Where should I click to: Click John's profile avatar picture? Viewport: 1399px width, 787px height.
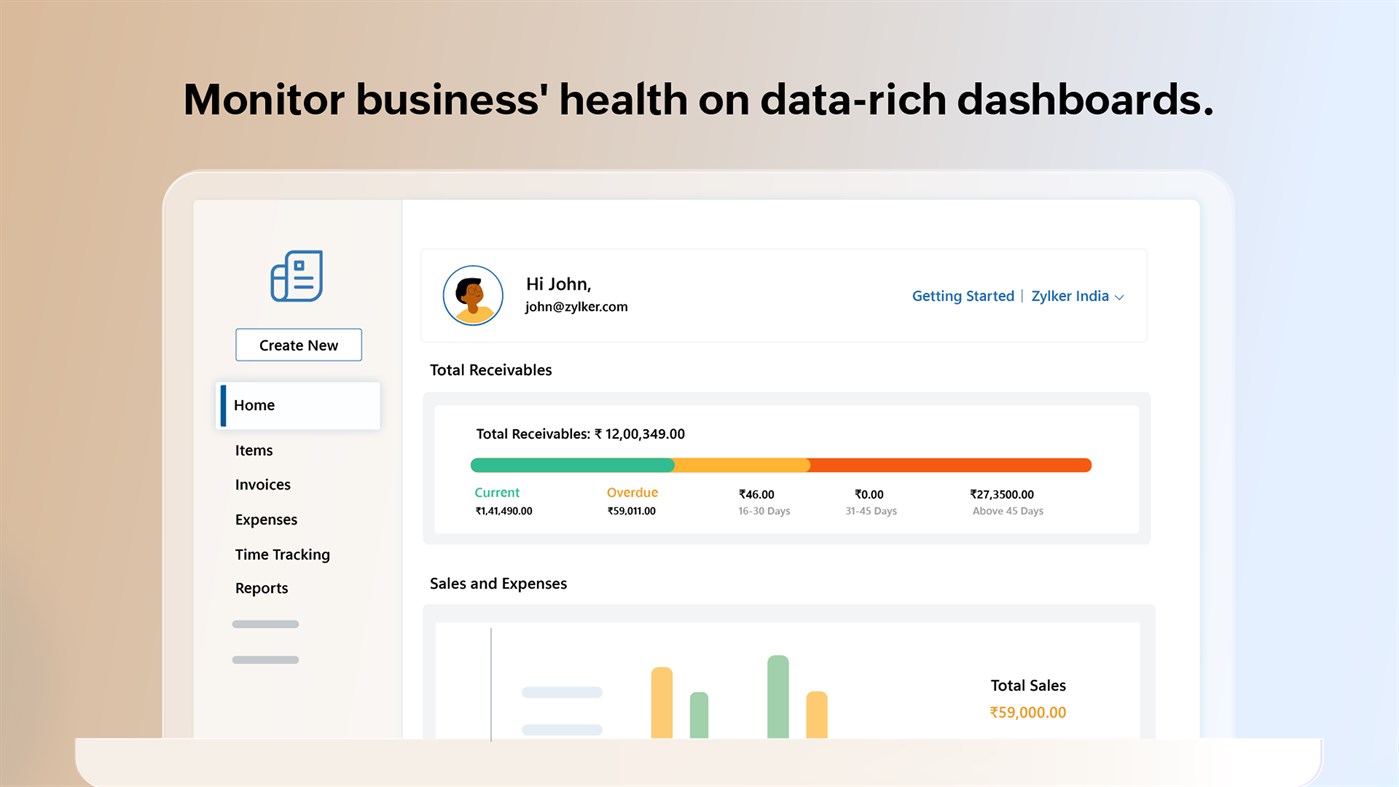click(472, 295)
